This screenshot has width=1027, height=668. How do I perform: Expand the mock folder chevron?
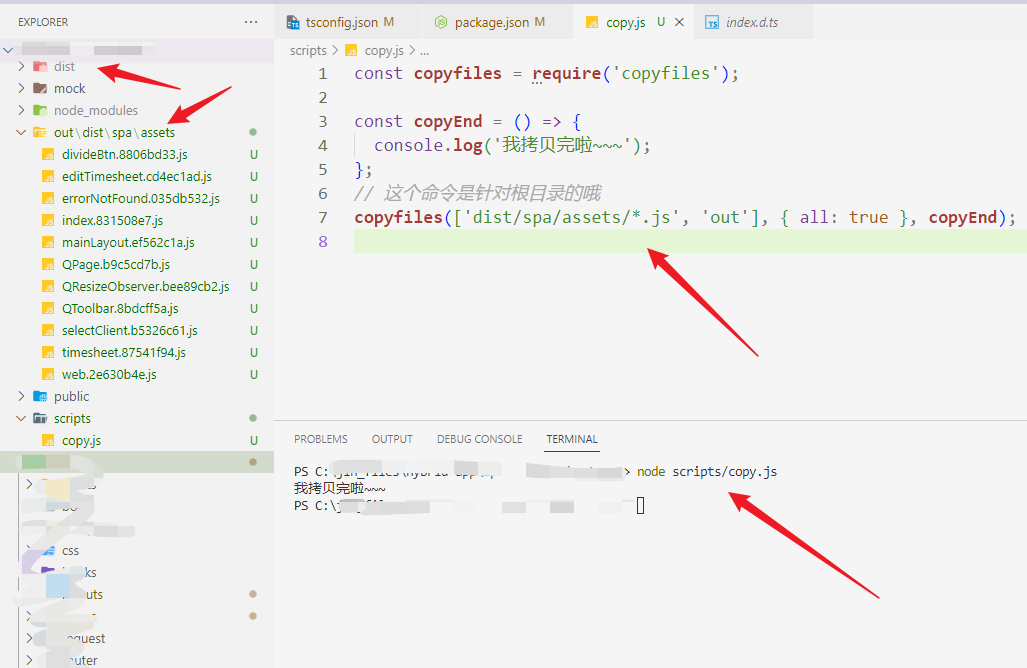coord(21,88)
